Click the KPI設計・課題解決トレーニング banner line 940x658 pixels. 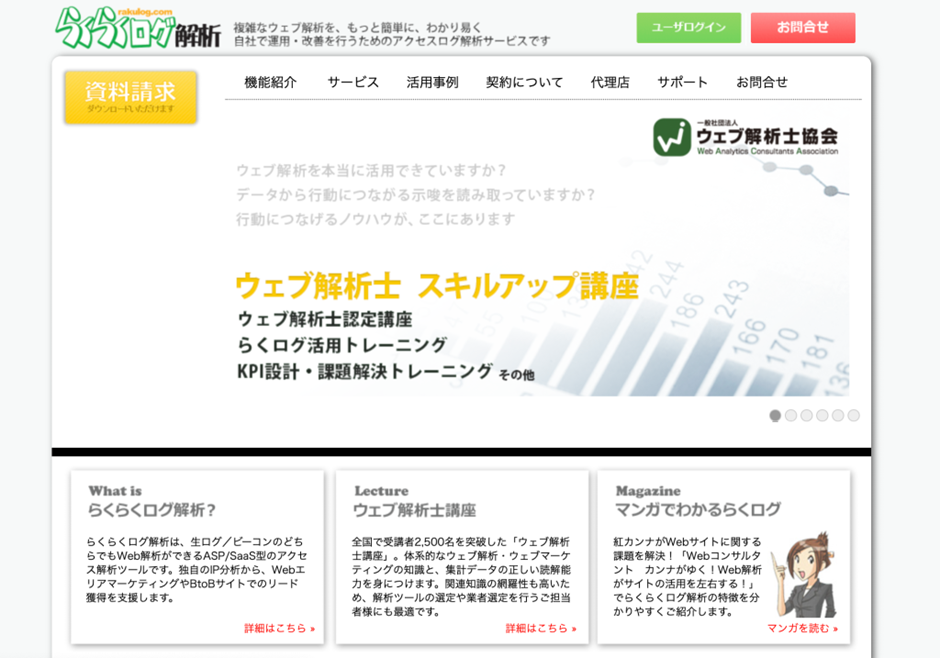coord(365,372)
